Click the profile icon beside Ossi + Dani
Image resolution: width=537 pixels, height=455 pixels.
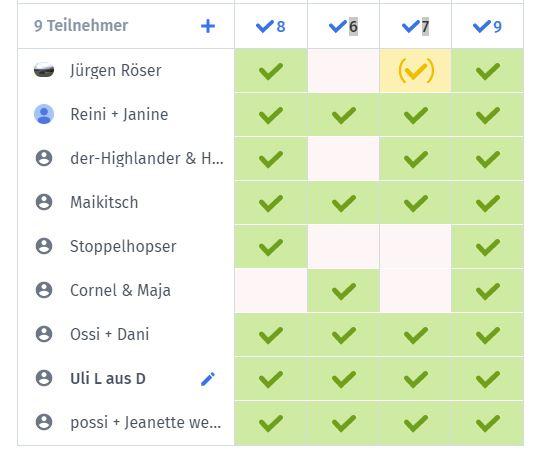coord(44,334)
